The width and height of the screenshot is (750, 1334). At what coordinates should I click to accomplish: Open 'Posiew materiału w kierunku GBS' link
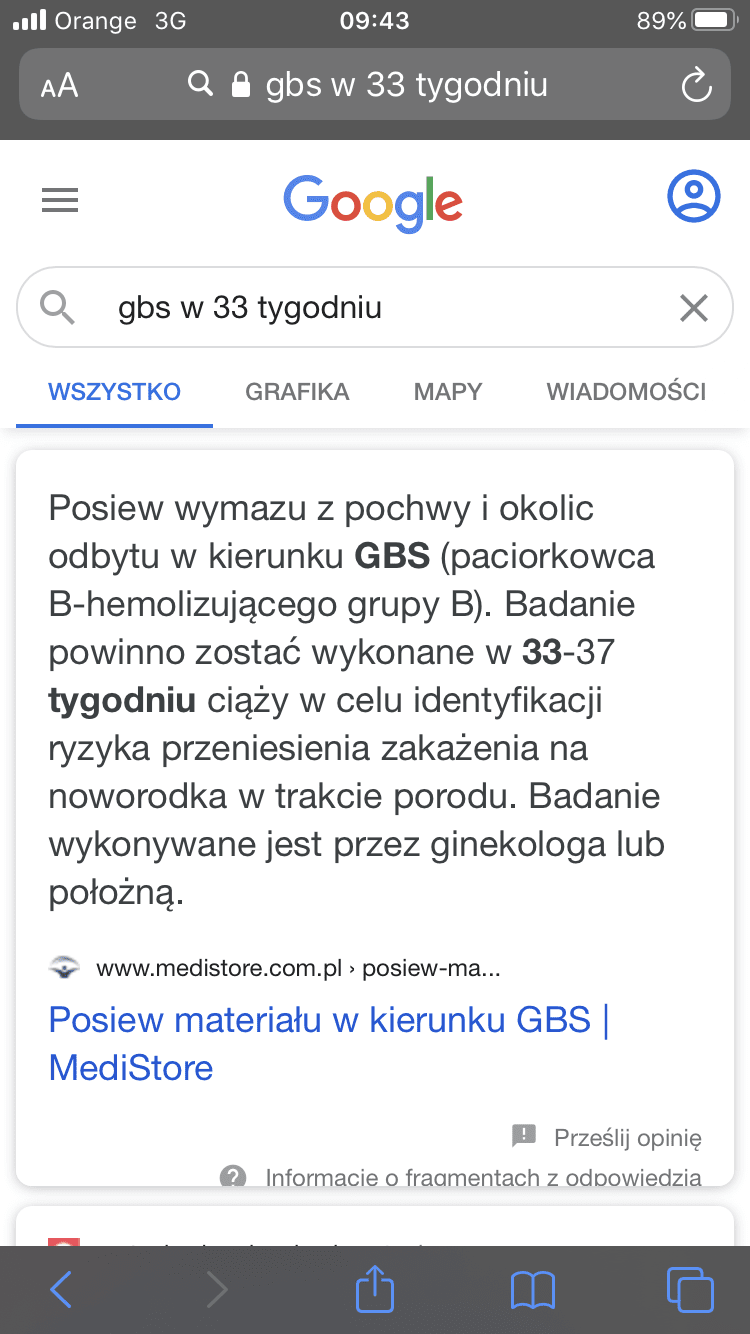[x=328, y=1043]
